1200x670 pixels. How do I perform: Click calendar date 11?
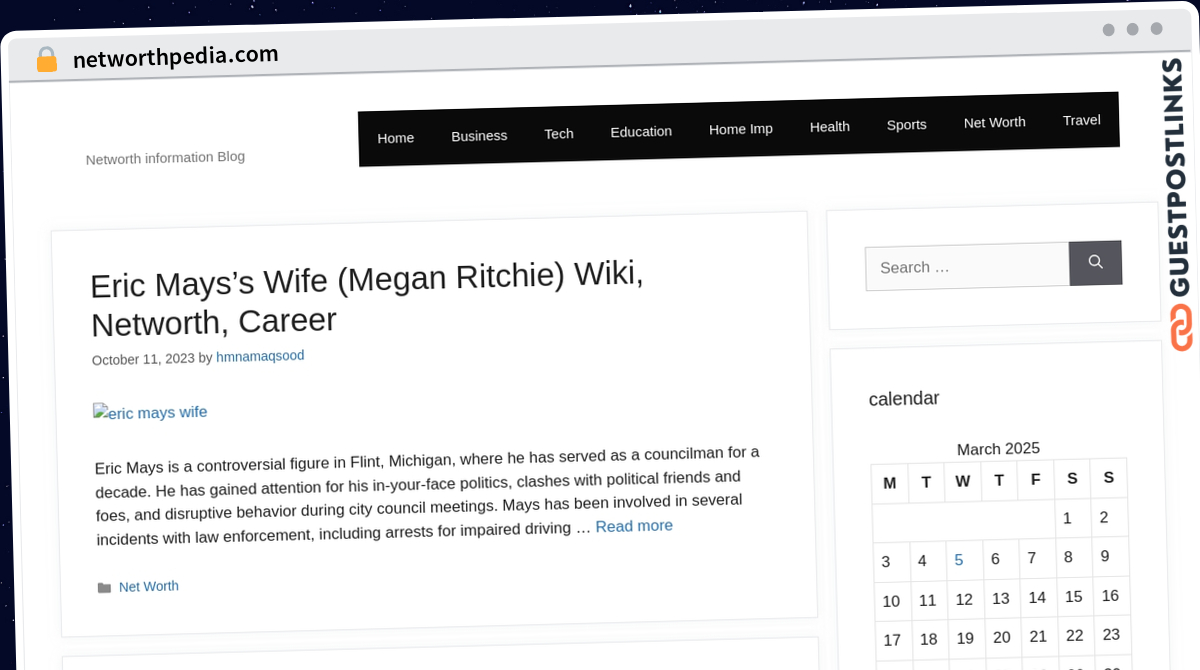coord(928,601)
